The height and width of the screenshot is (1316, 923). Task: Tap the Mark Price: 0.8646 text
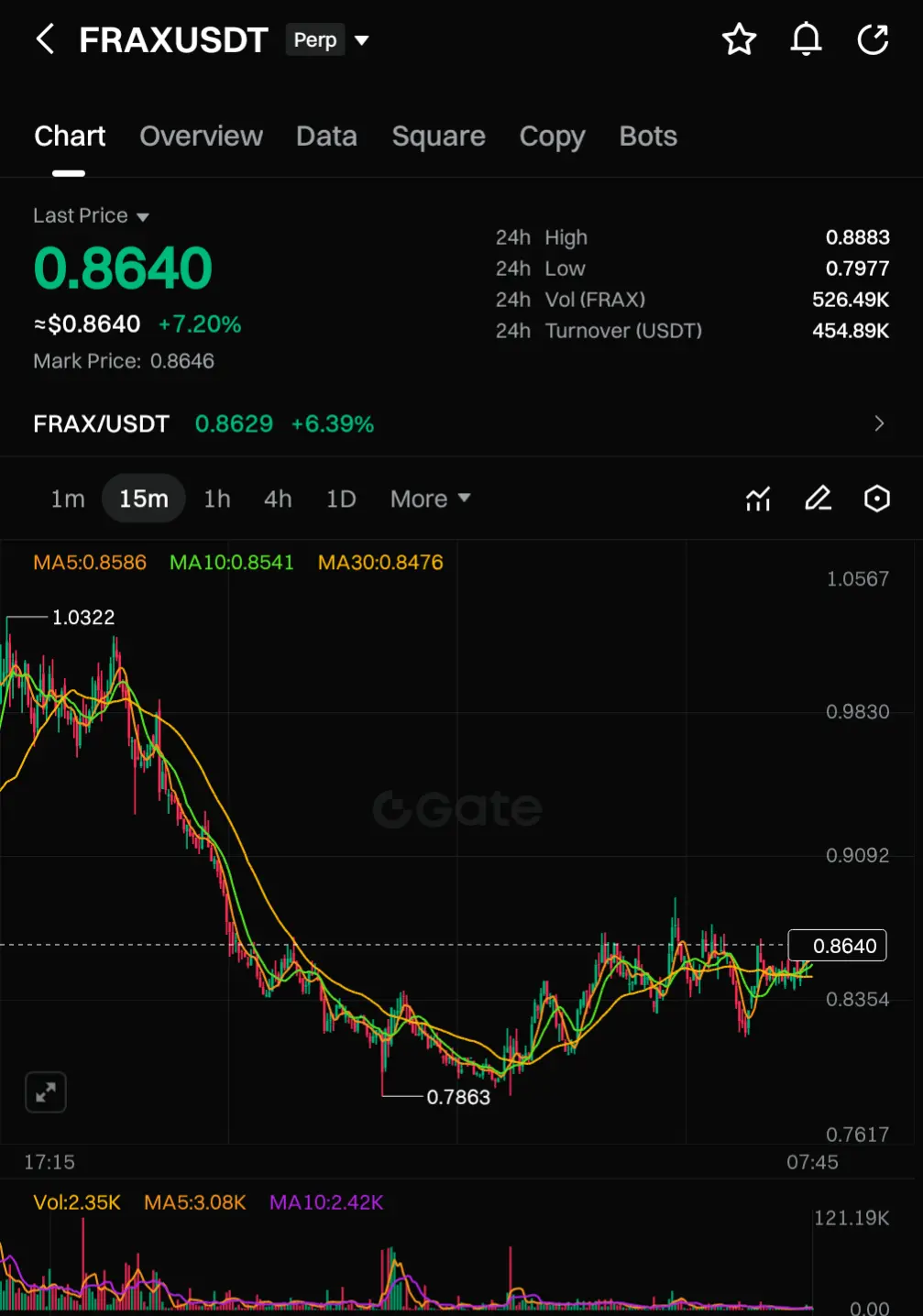point(124,361)
